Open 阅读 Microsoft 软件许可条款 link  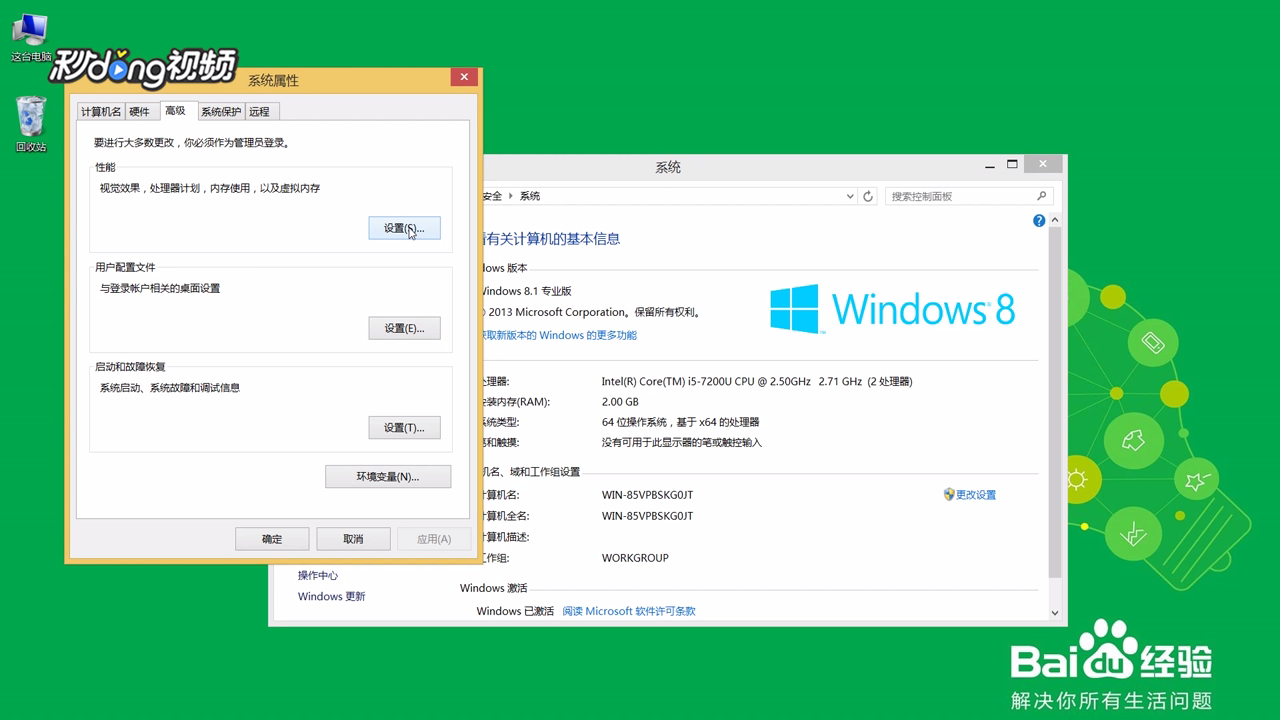coord(629,611)
